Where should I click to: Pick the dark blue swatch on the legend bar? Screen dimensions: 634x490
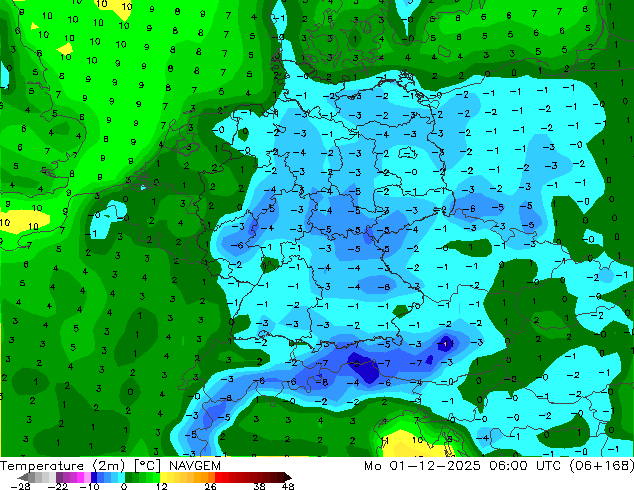coord(94,477)
